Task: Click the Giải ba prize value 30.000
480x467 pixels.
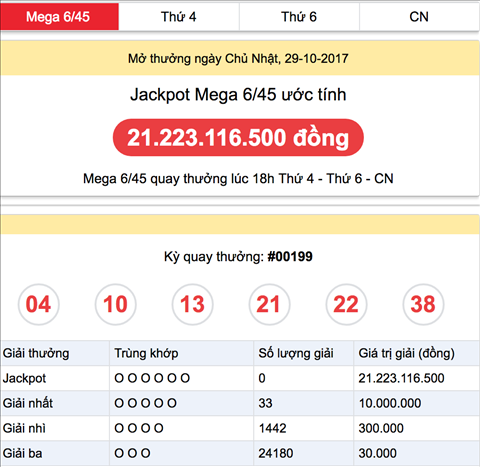Action: (x=378, y=453)
